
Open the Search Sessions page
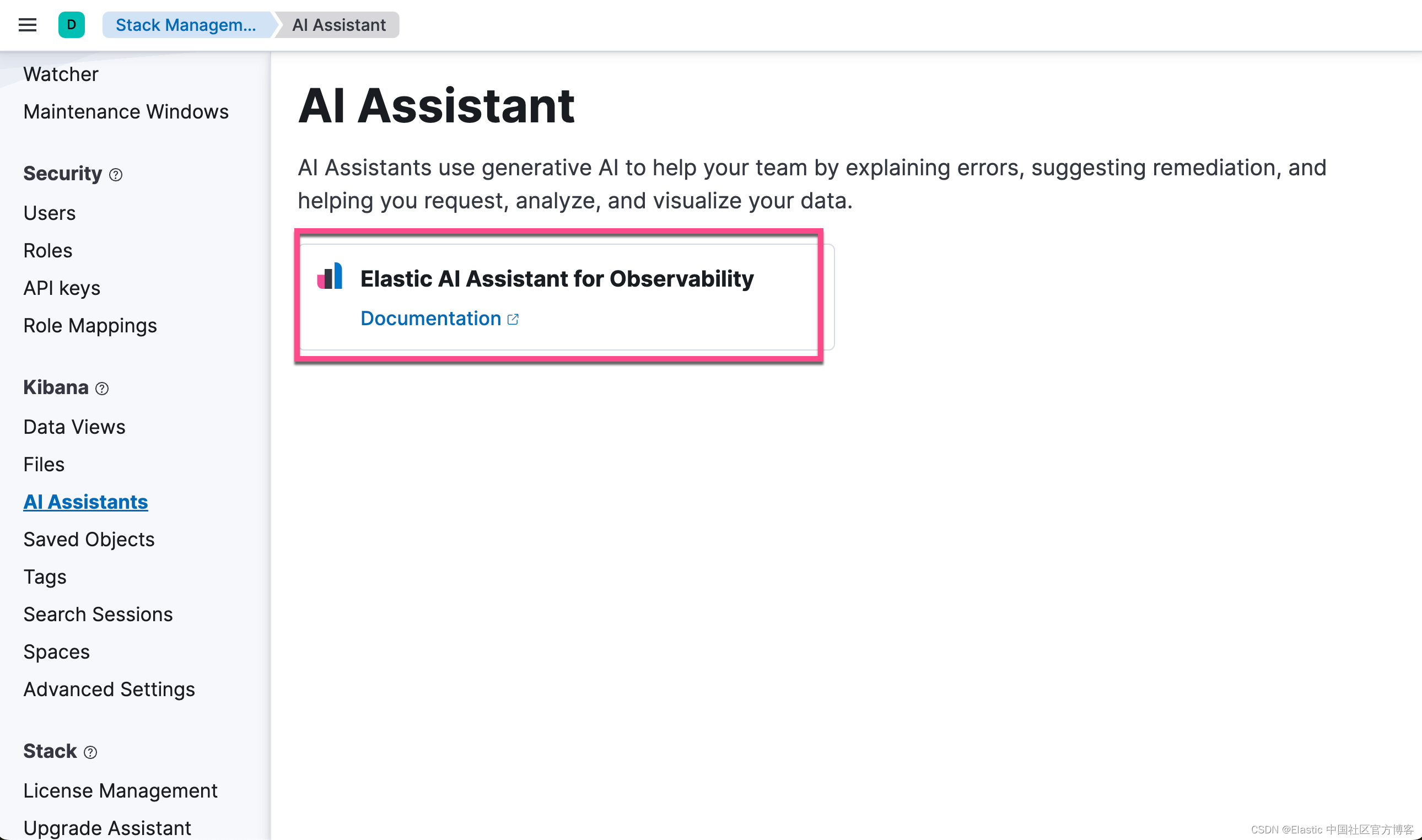(x=98, y=614)
